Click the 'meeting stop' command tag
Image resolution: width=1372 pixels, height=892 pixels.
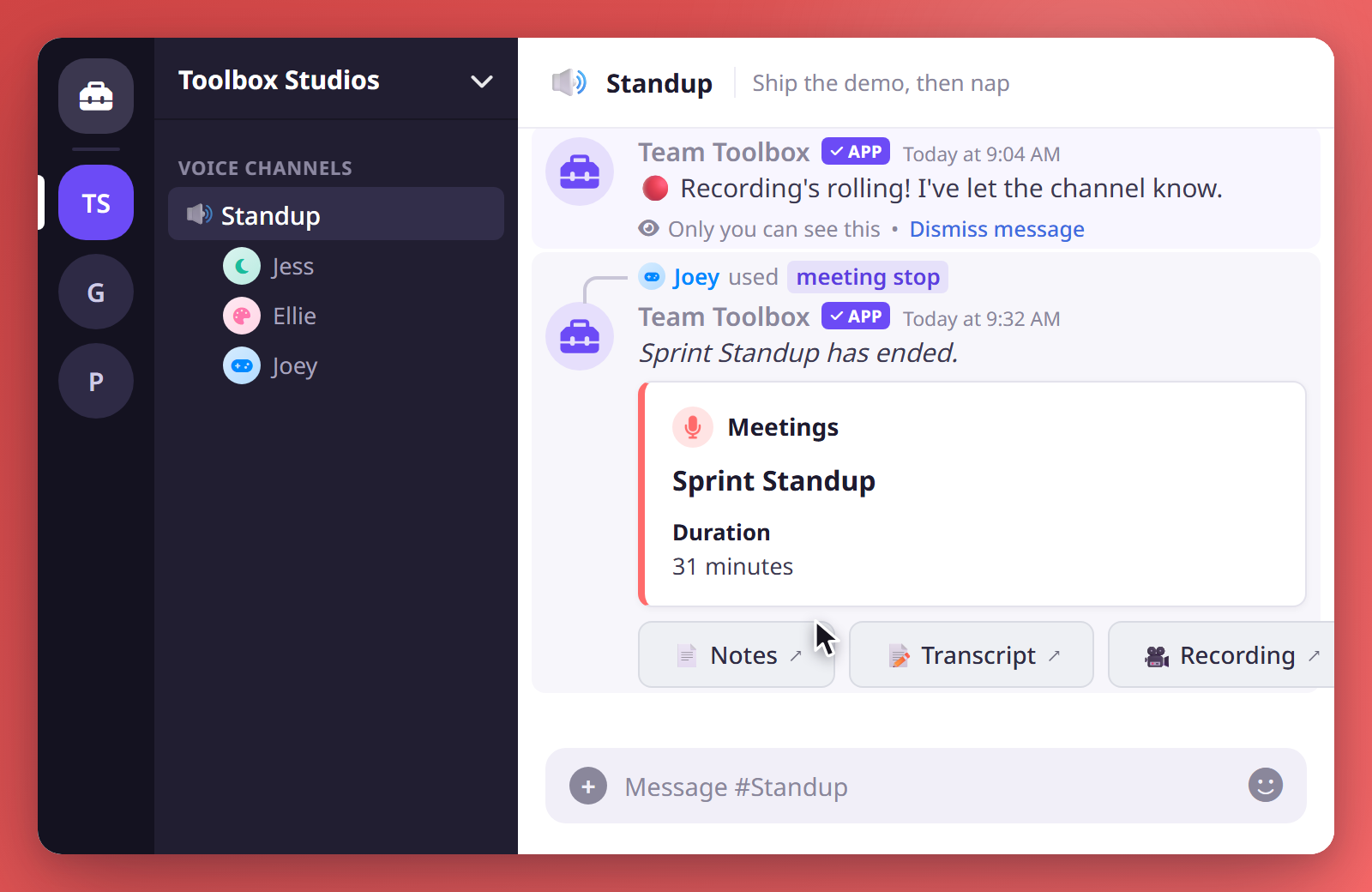click(868, 277)
